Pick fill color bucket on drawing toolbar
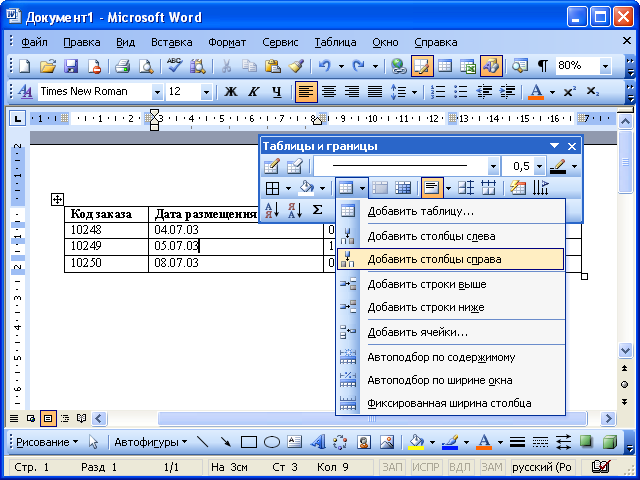This screenshot has width=640, height=480. click(416, 442)
